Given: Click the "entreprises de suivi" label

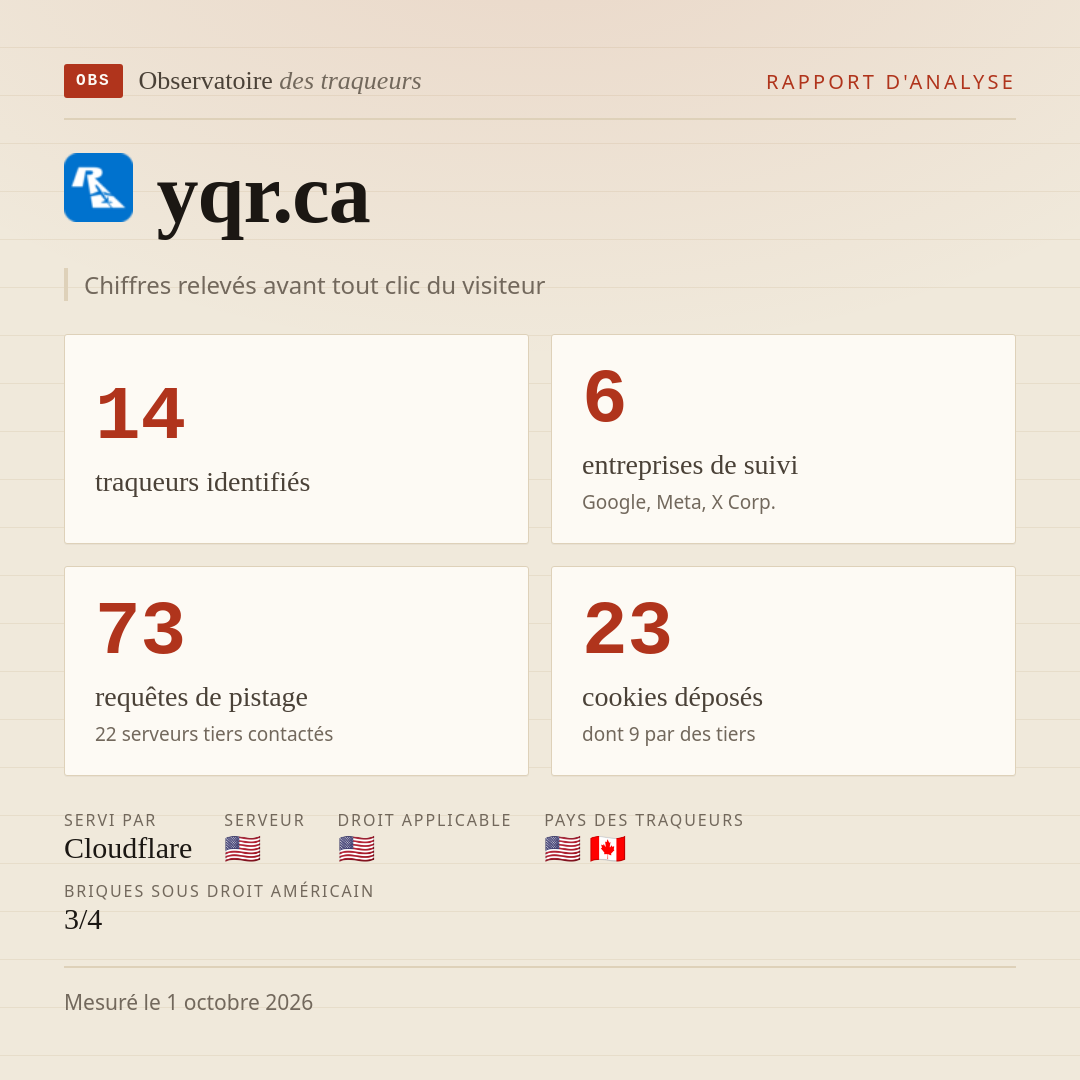Looking at the screenshot, I should pyautogui.click(x=689, y=466).
